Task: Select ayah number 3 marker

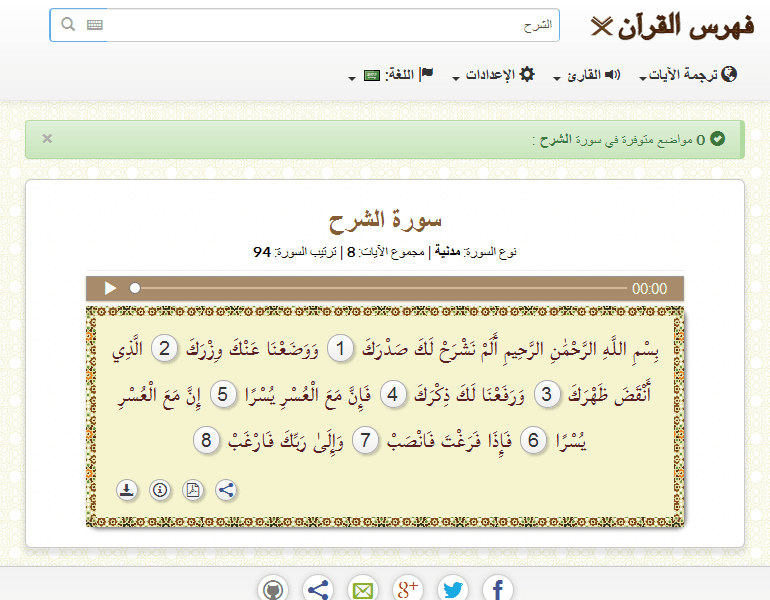Action: pyautogui.click(x=547, y=394)
